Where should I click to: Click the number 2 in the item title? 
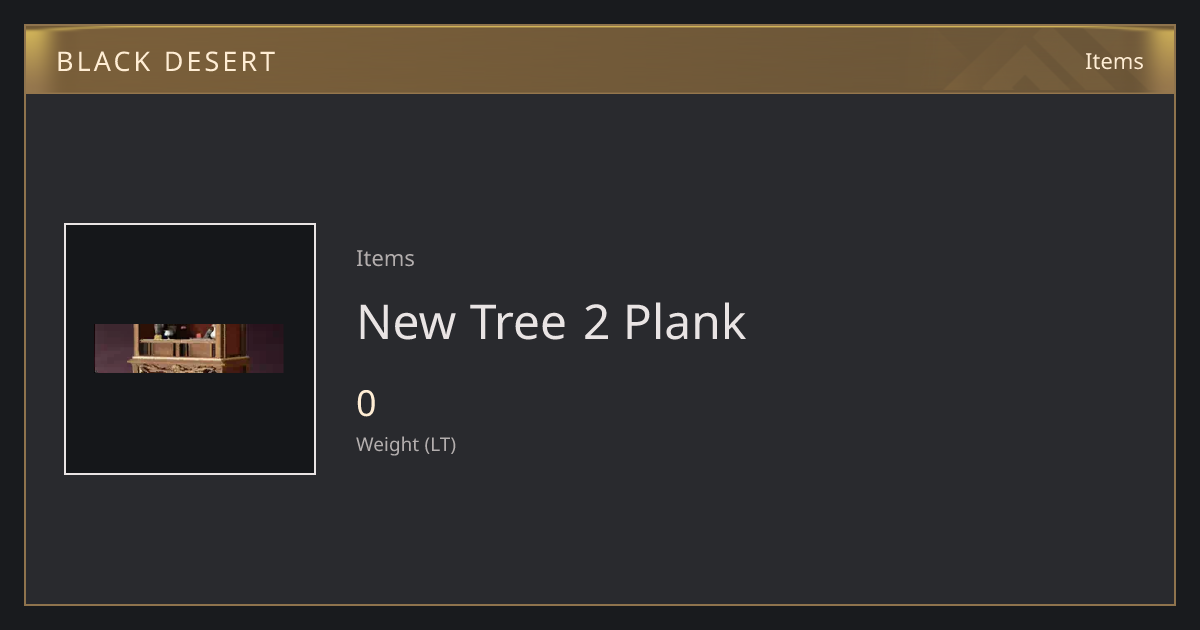pyautogui.click(x=595, y=322)
